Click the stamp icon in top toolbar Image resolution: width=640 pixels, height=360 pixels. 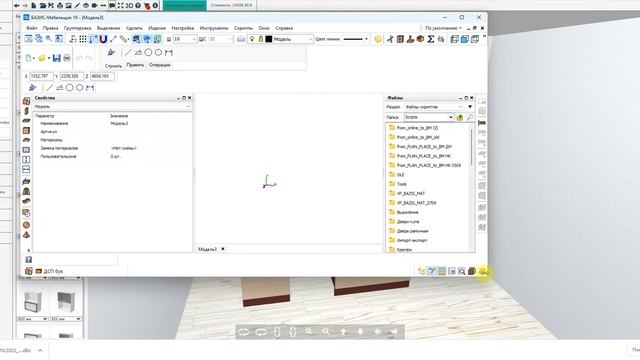[410, 39]
